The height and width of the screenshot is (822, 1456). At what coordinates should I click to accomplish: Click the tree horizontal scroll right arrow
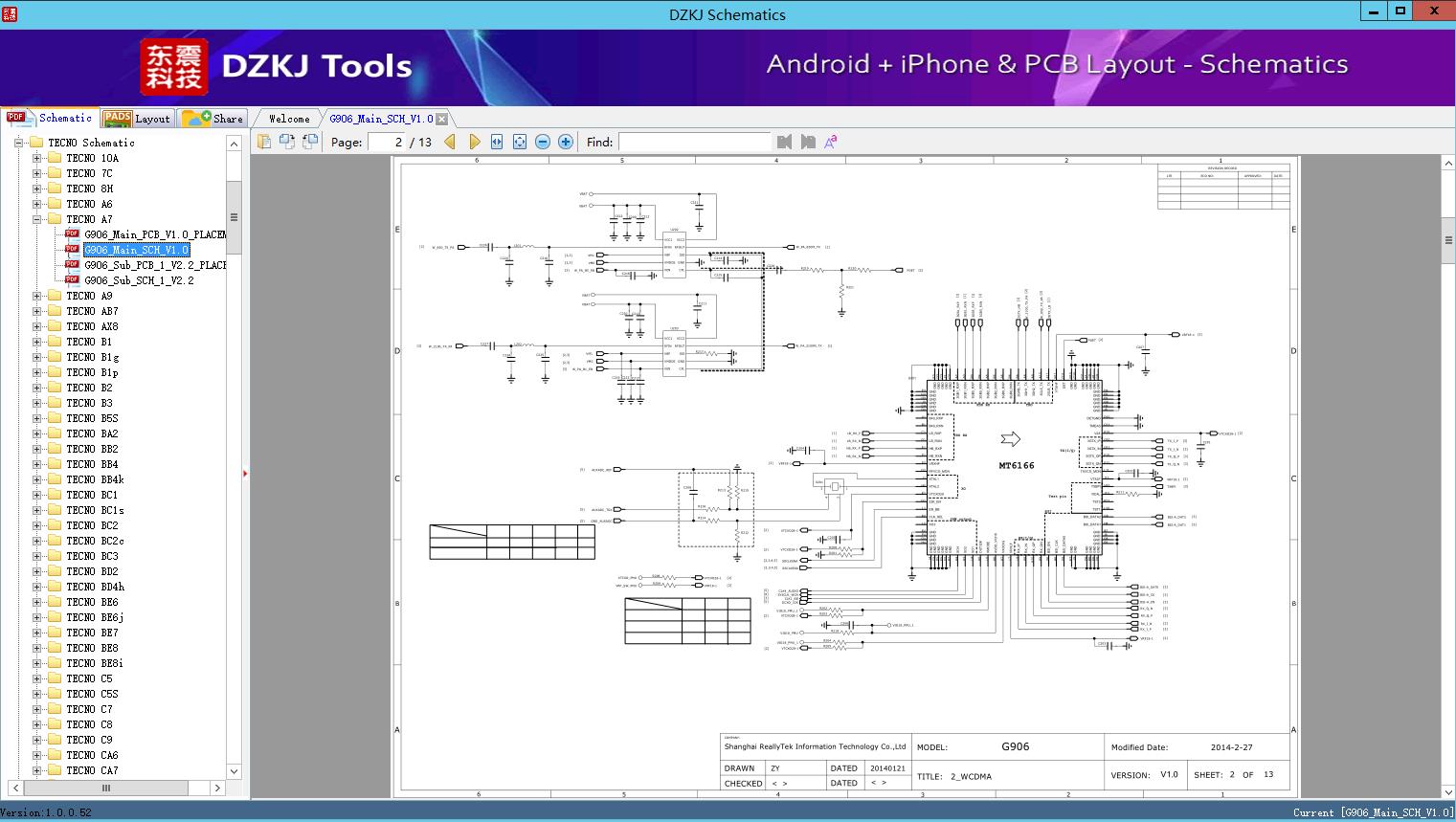(217, 788)
